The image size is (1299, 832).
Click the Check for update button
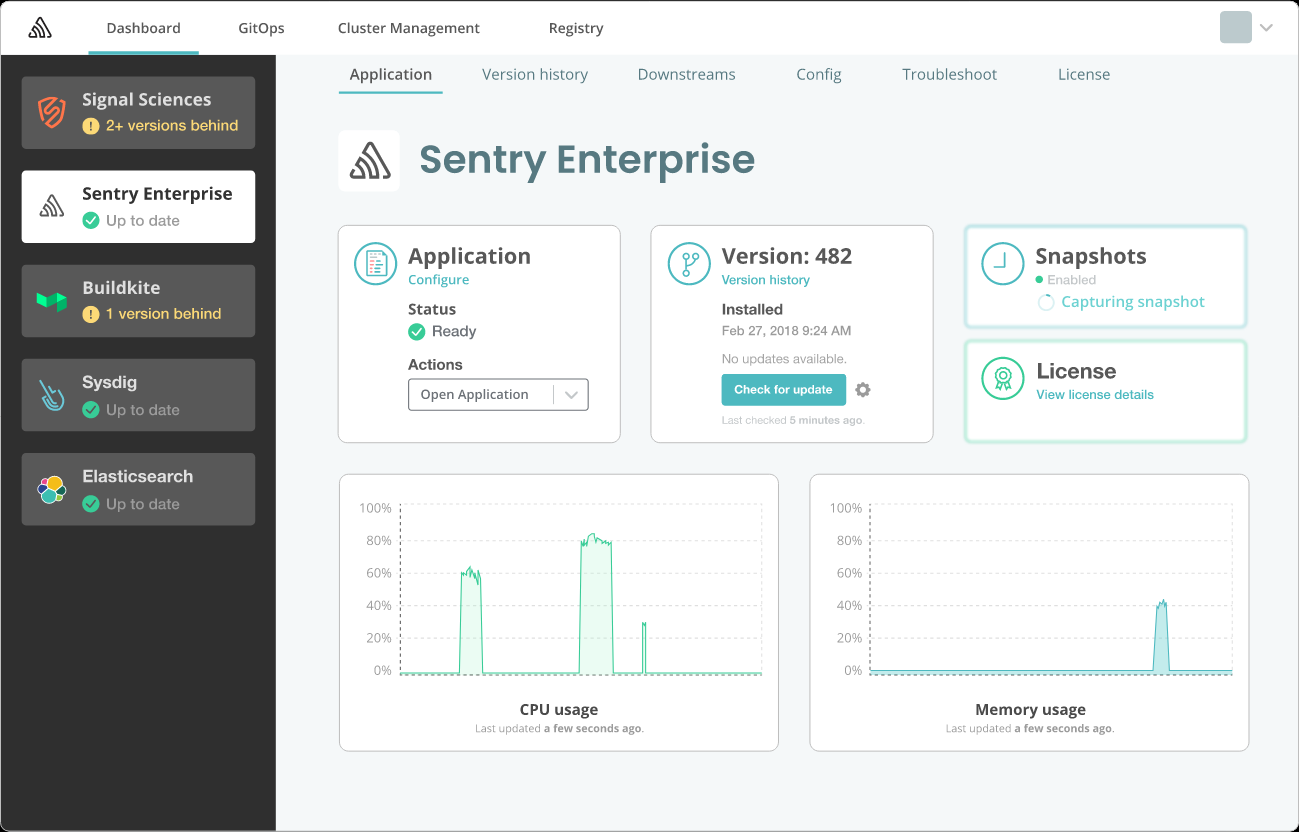coord(783,389)
